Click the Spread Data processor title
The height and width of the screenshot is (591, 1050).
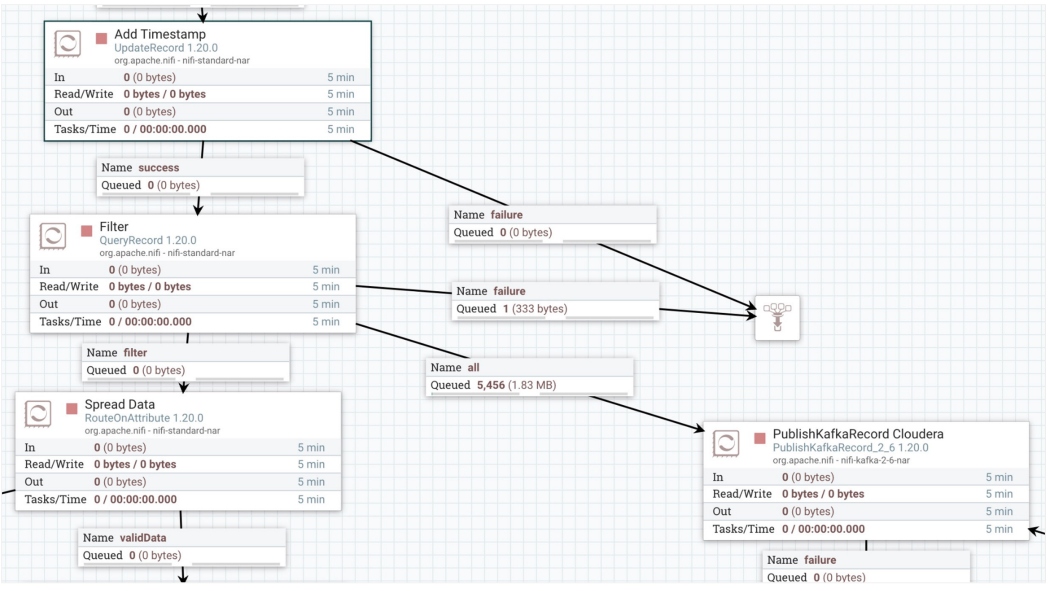coord(120,404)
